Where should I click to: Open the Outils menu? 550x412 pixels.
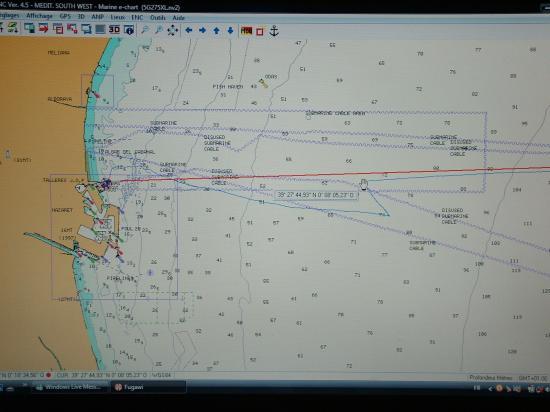tap(158, 18)
